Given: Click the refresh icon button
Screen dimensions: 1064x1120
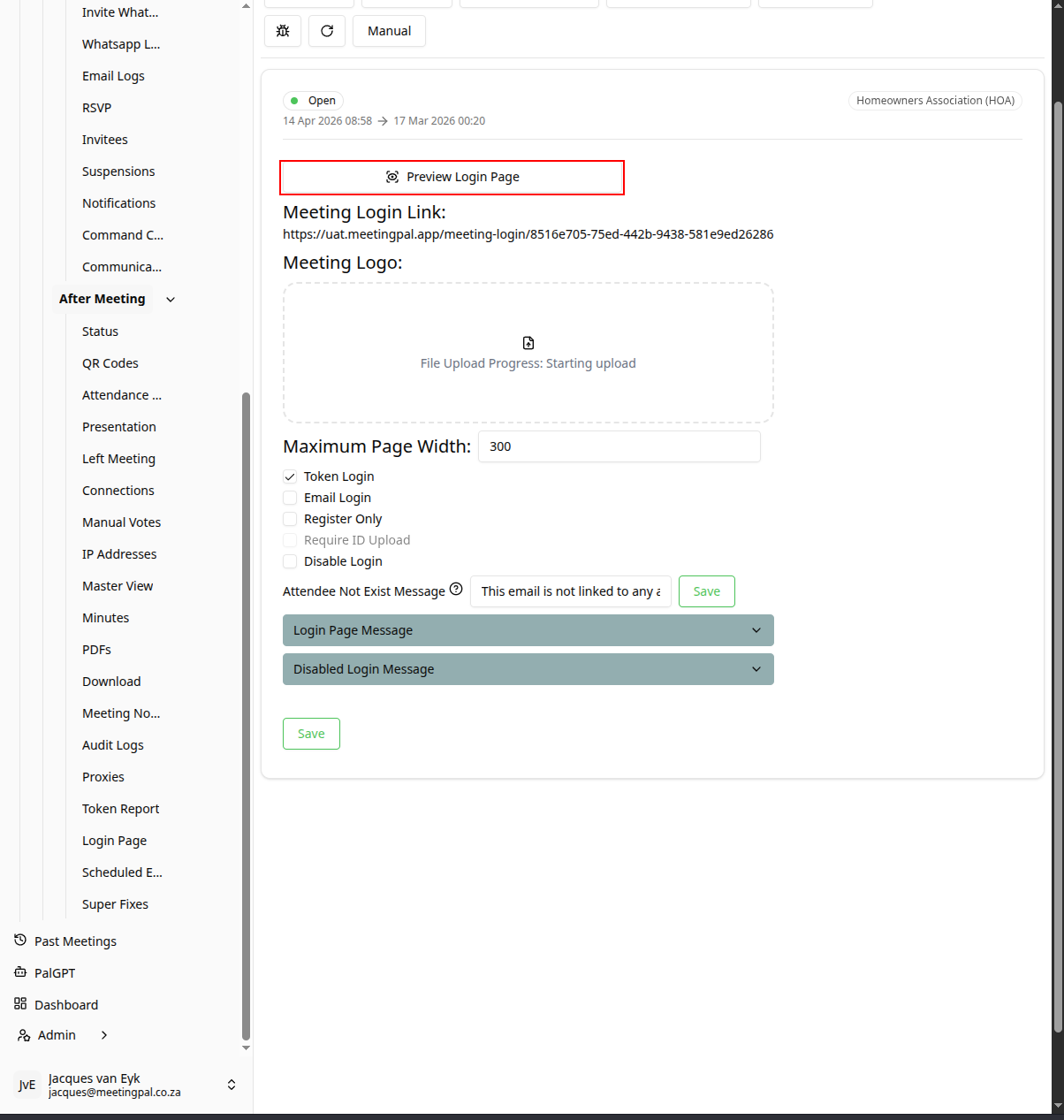Looking at the screenshot, I should 327,31.
